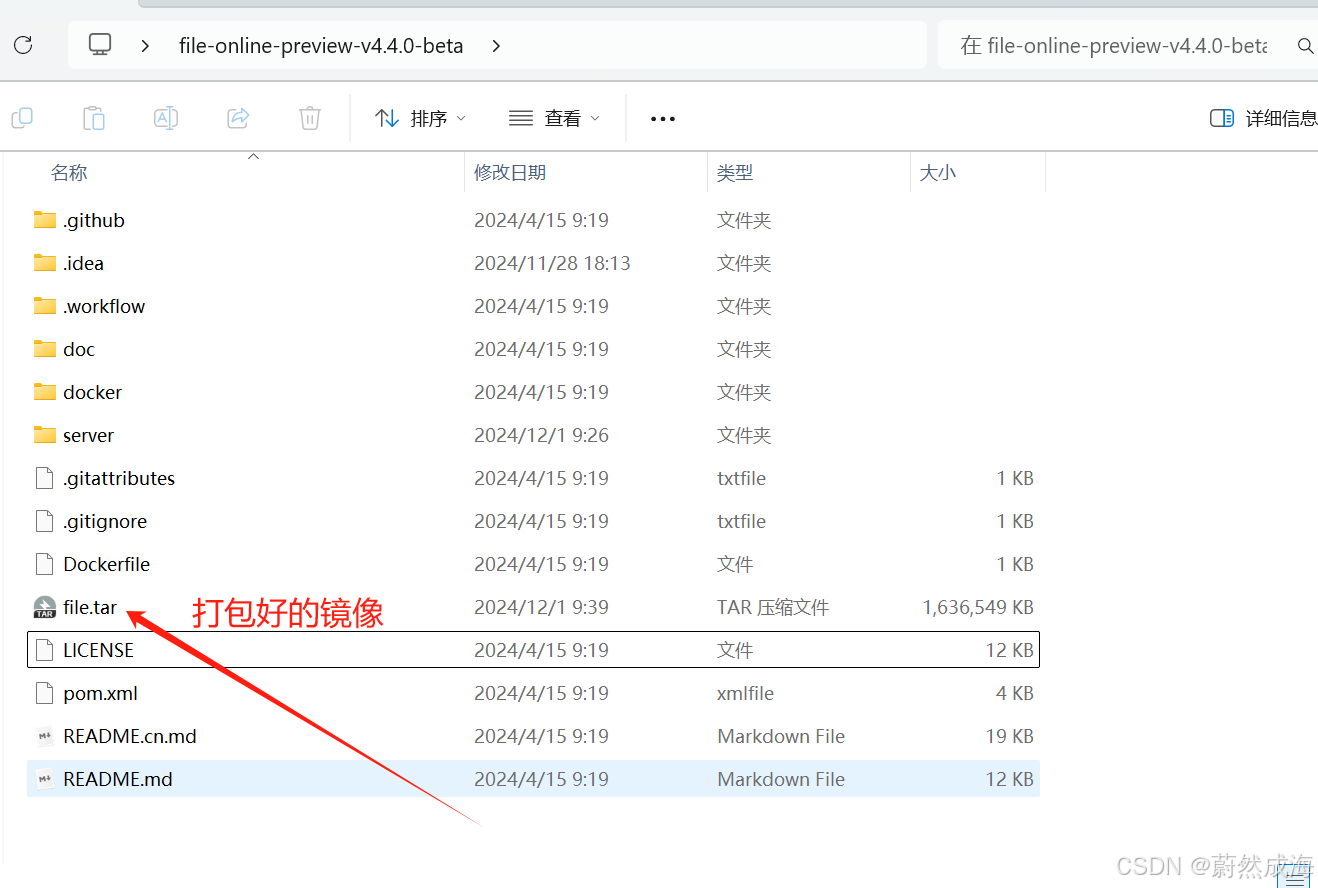Expand chevron after file-online-preview-v4.4.0-beta breadcrumb
The image size is (1318, 888).
click(496, 46)
